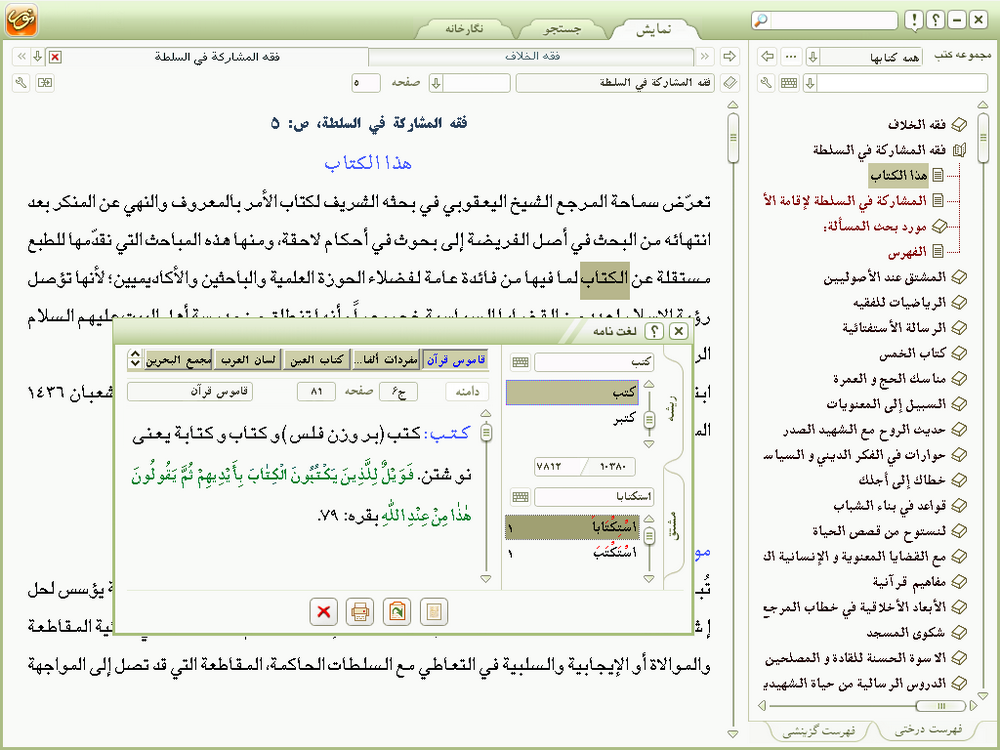Viewport: 1000px width, 750px height.
Task: Switch to the جستجو tab
Action: (x=562, y=29)
